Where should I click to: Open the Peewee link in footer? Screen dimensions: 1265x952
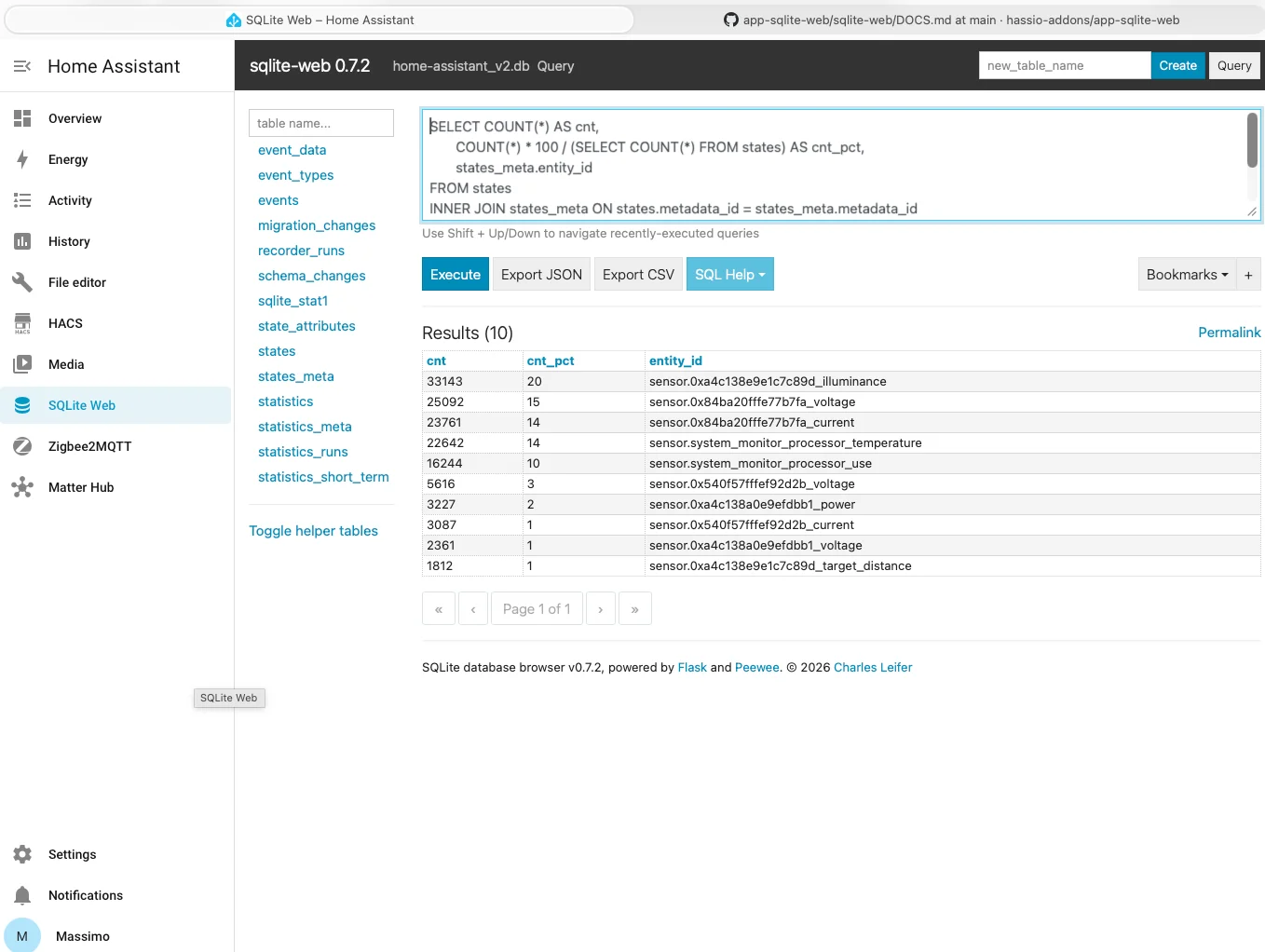click(x=757, y=667)
